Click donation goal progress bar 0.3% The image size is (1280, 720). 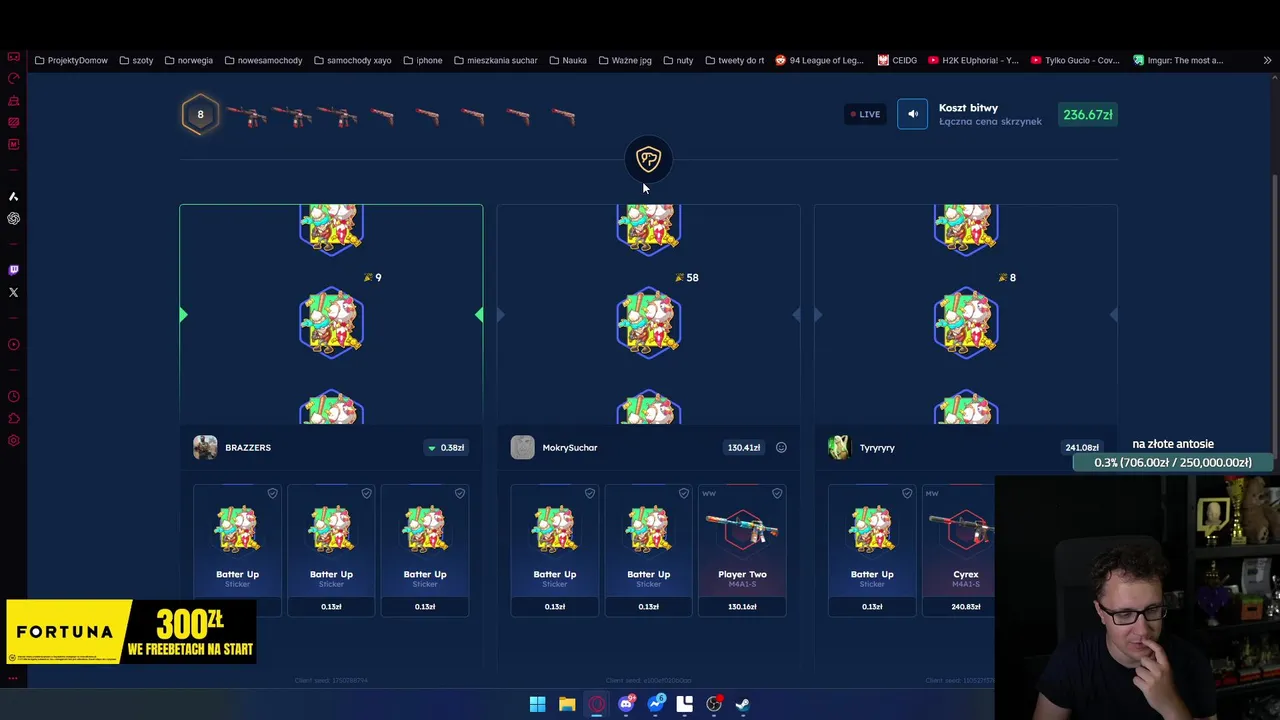point(1173,462)
